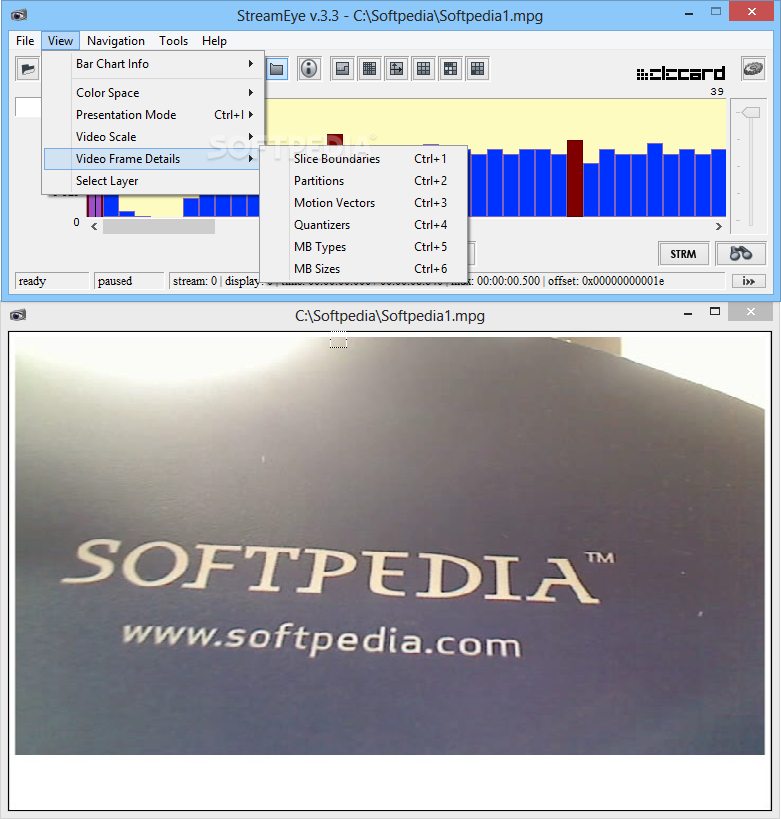The width and height of the screenshot is (781, 819).
Task: Expand Presentation Mode submenu
Action: [x=151, y=115]
